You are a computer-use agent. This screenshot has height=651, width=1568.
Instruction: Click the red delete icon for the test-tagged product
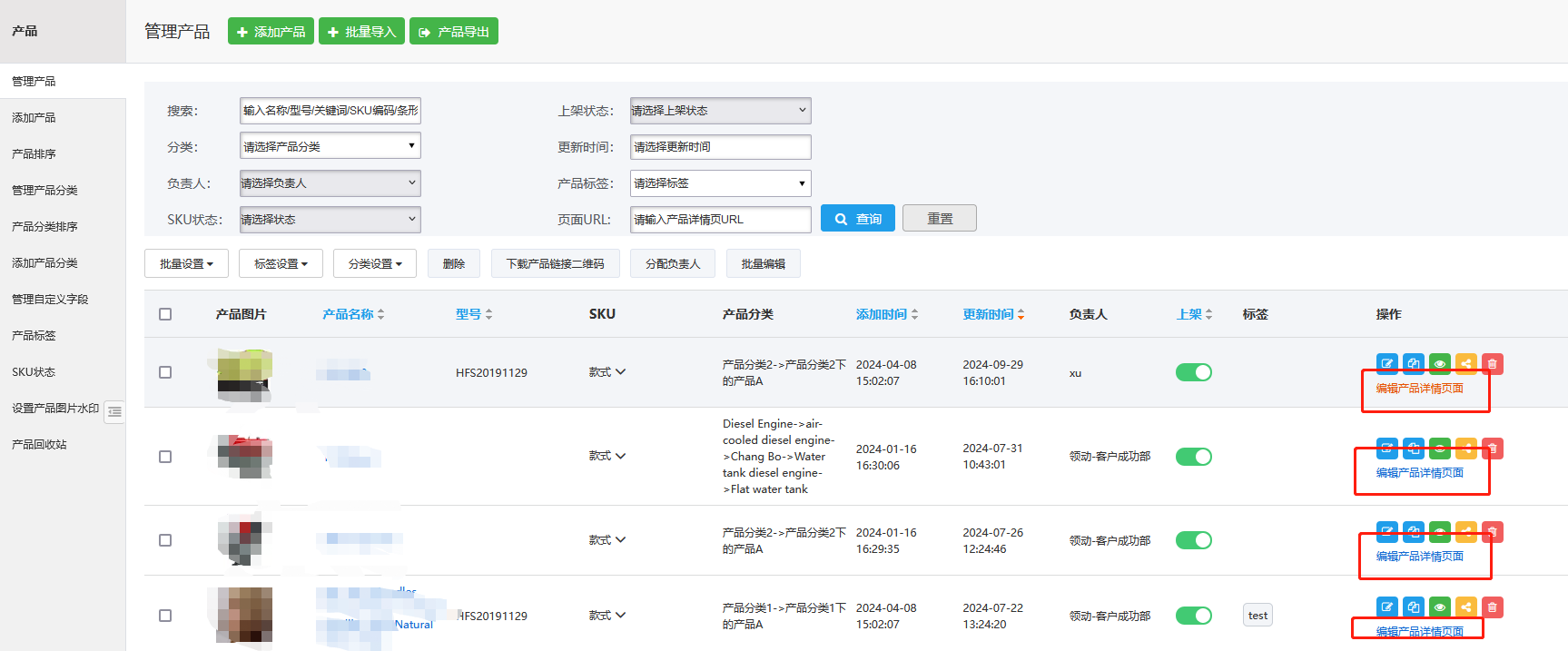[x=1492, y=607]
